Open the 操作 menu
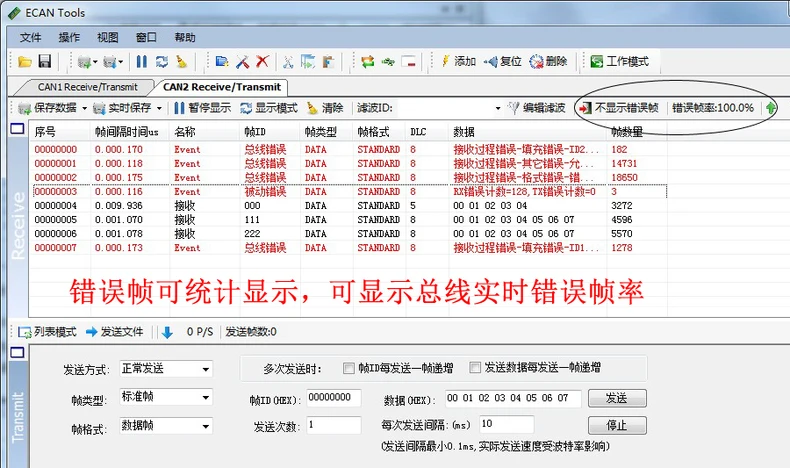The width and height of the screenshot is (790, 468). pyautogui.click(x=69, y=38)
